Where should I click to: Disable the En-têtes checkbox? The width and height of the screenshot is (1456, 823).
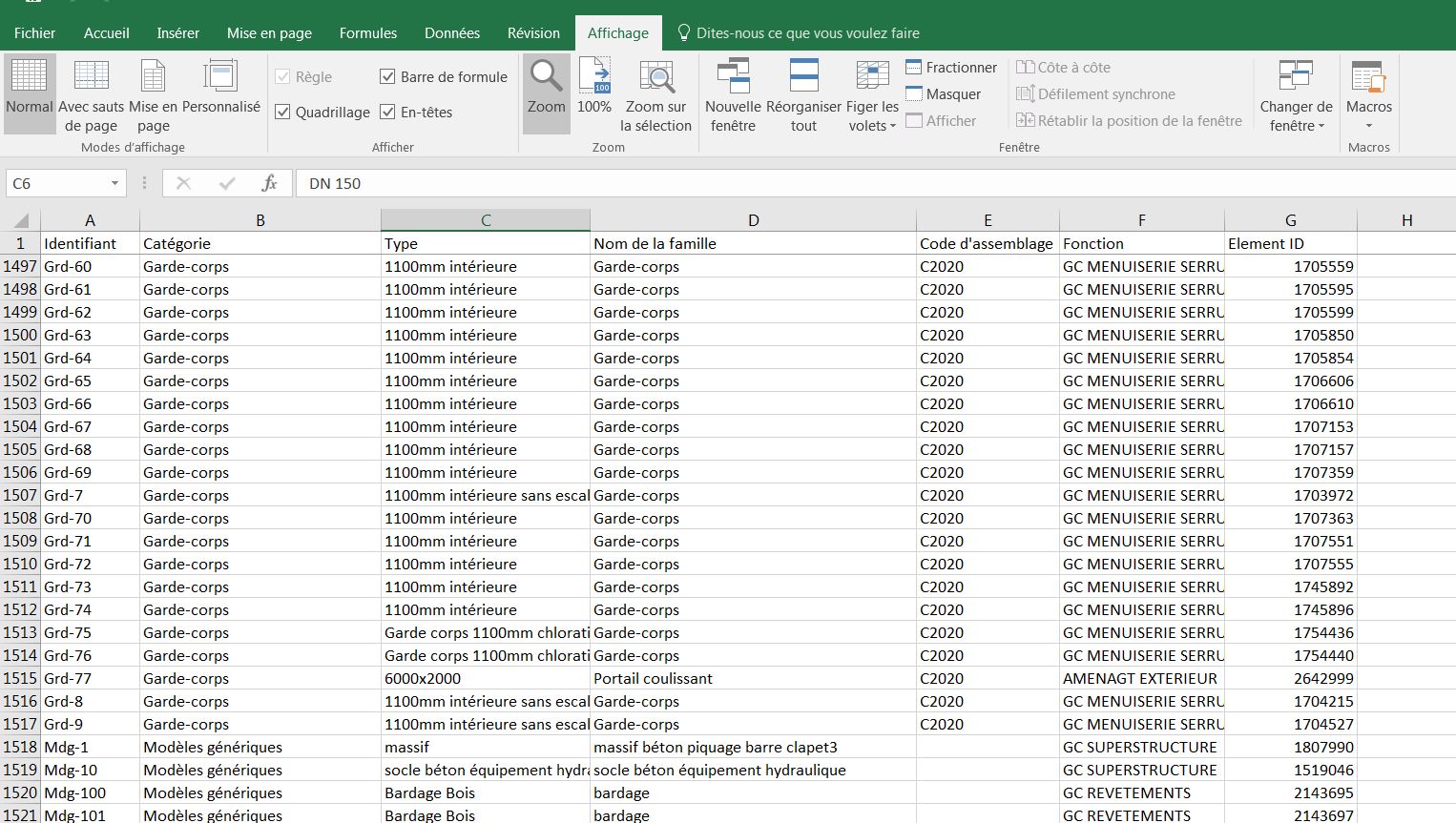pyautogui.click(x=387, y=113)
